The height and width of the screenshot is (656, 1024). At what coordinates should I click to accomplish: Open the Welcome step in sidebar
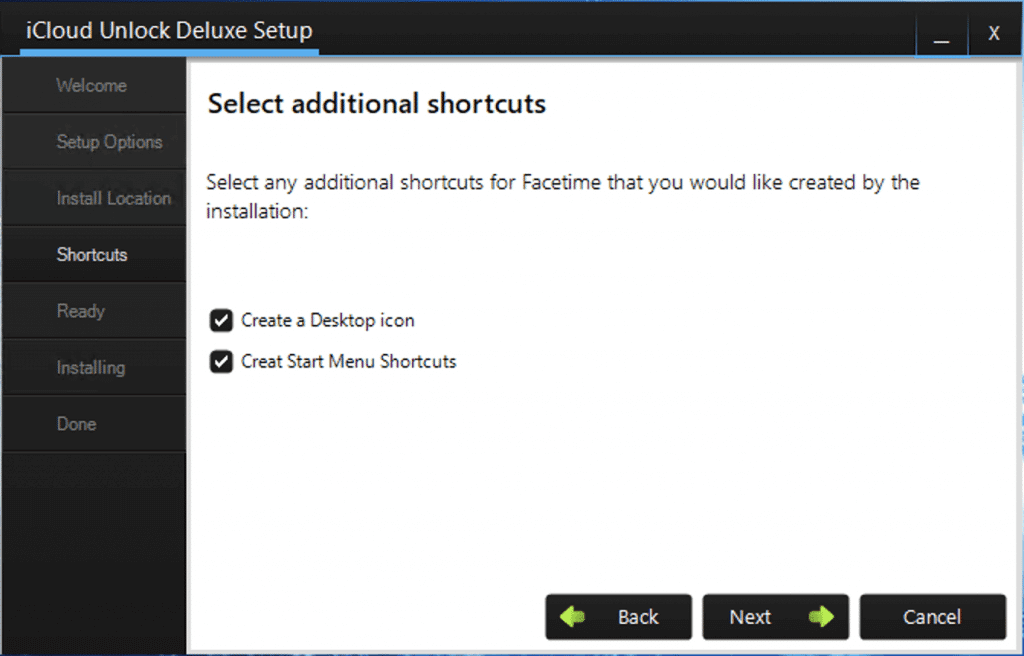pos(94,85)
